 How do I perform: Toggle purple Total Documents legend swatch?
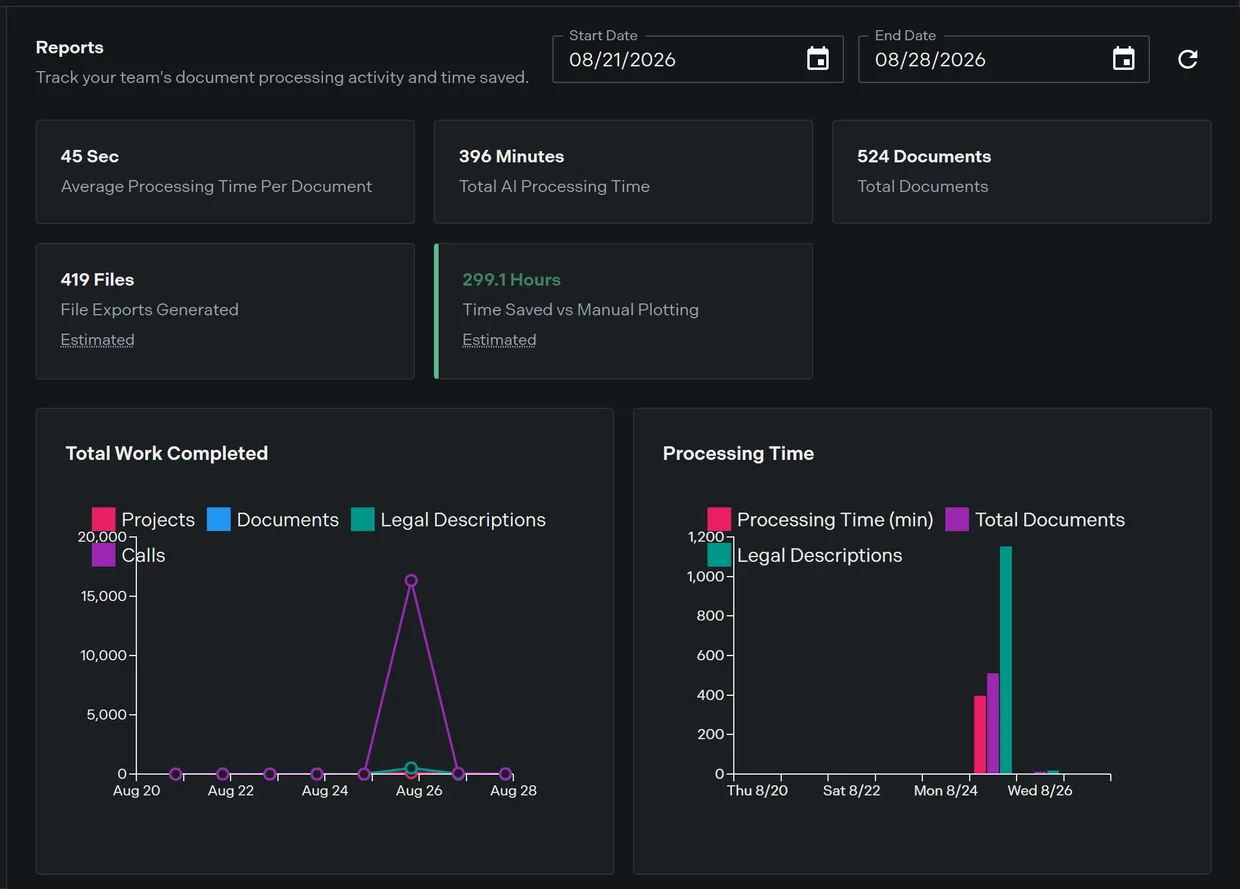click(957, 519)
